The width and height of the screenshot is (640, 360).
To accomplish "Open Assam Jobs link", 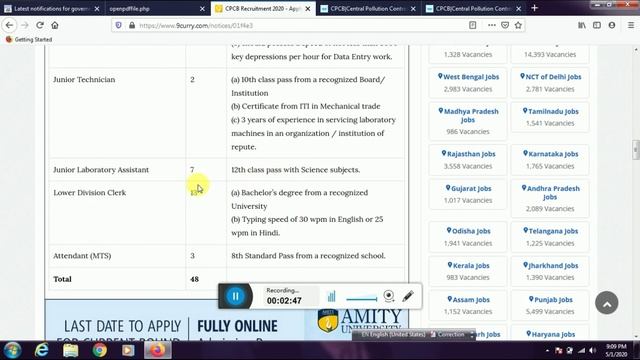I will click(x=468, y=300).
